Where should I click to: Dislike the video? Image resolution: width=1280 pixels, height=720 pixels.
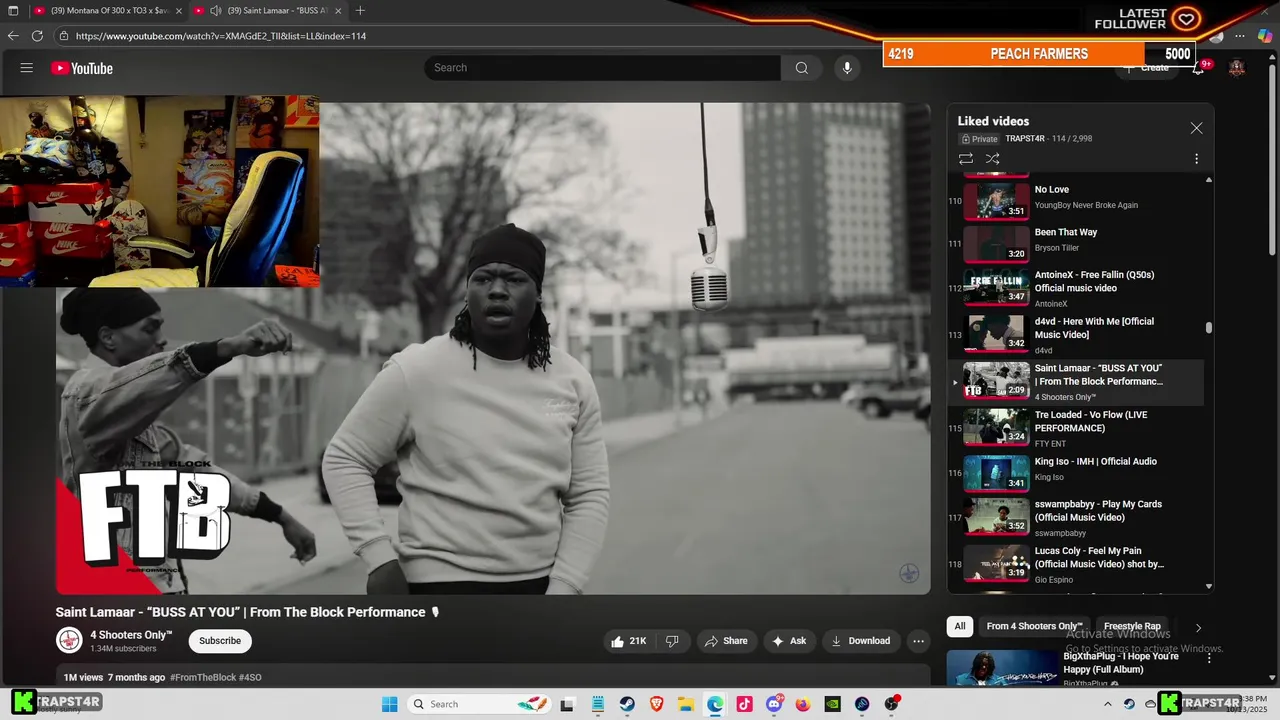tap(672, 641)
